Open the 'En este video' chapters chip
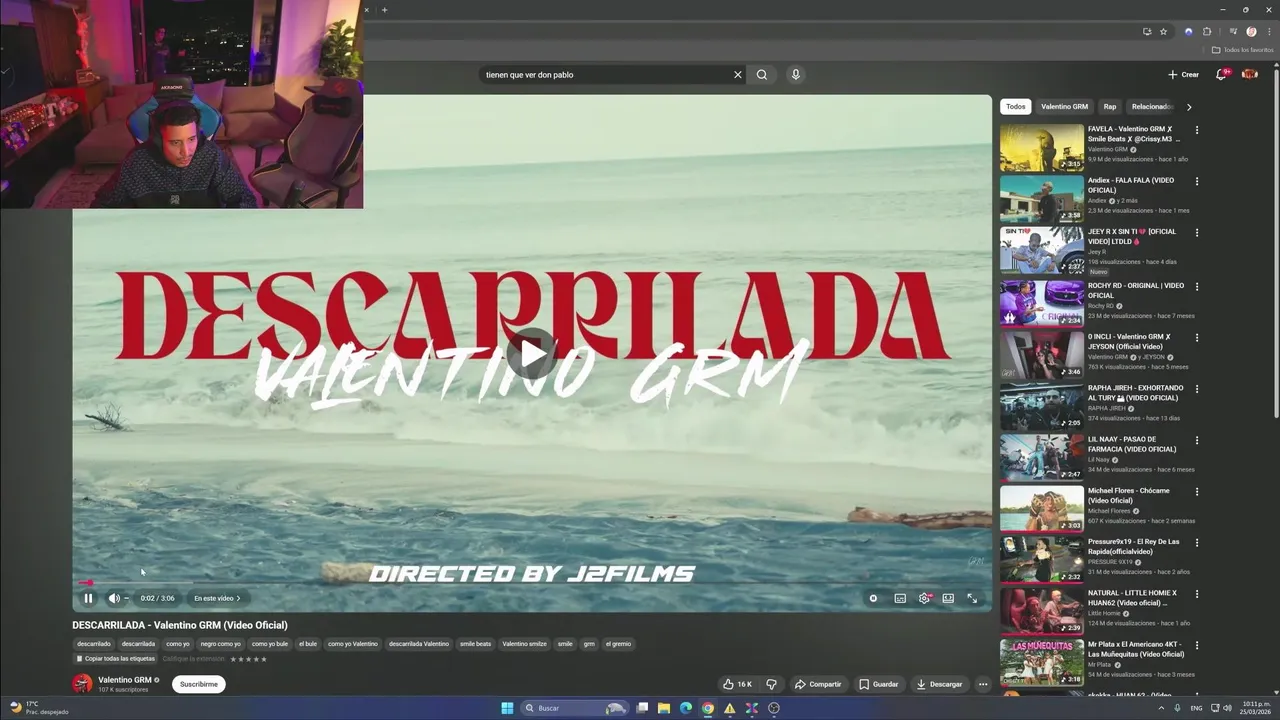Viewport: 1280px width, 720px height. point(217,598)
